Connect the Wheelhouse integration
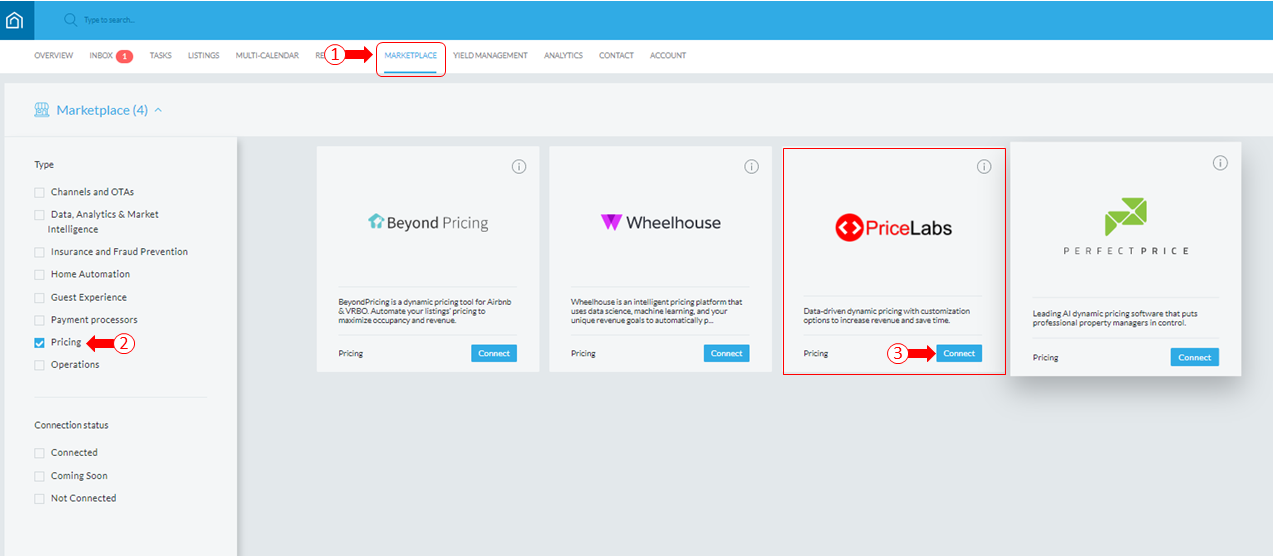This screenshot has width=1273, height=556. click(x=726, y=353)
